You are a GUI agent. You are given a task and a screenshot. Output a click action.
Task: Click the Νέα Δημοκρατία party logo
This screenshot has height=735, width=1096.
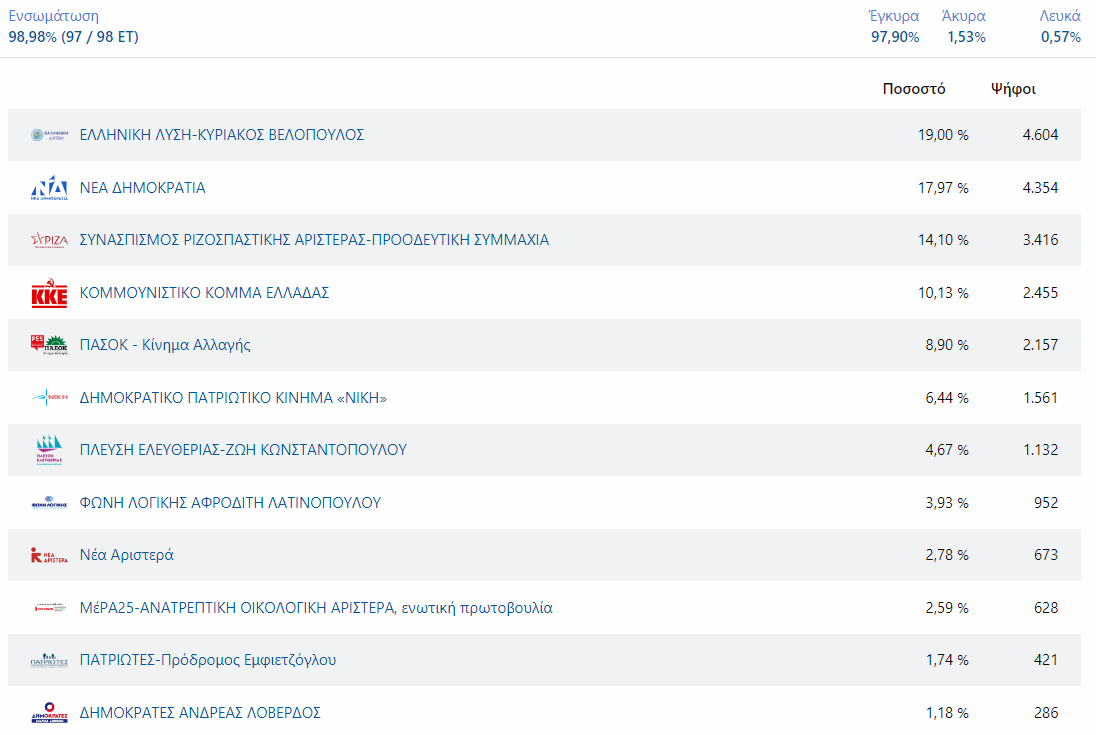pos(50,188)
